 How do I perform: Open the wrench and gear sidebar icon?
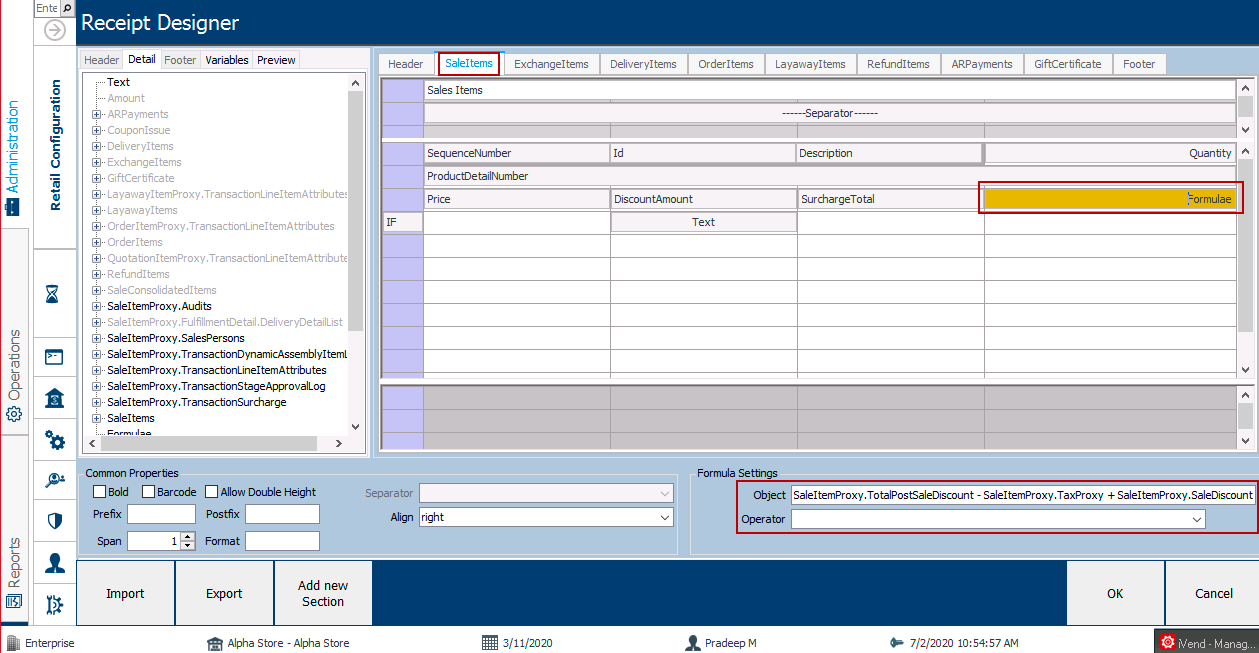55,604
